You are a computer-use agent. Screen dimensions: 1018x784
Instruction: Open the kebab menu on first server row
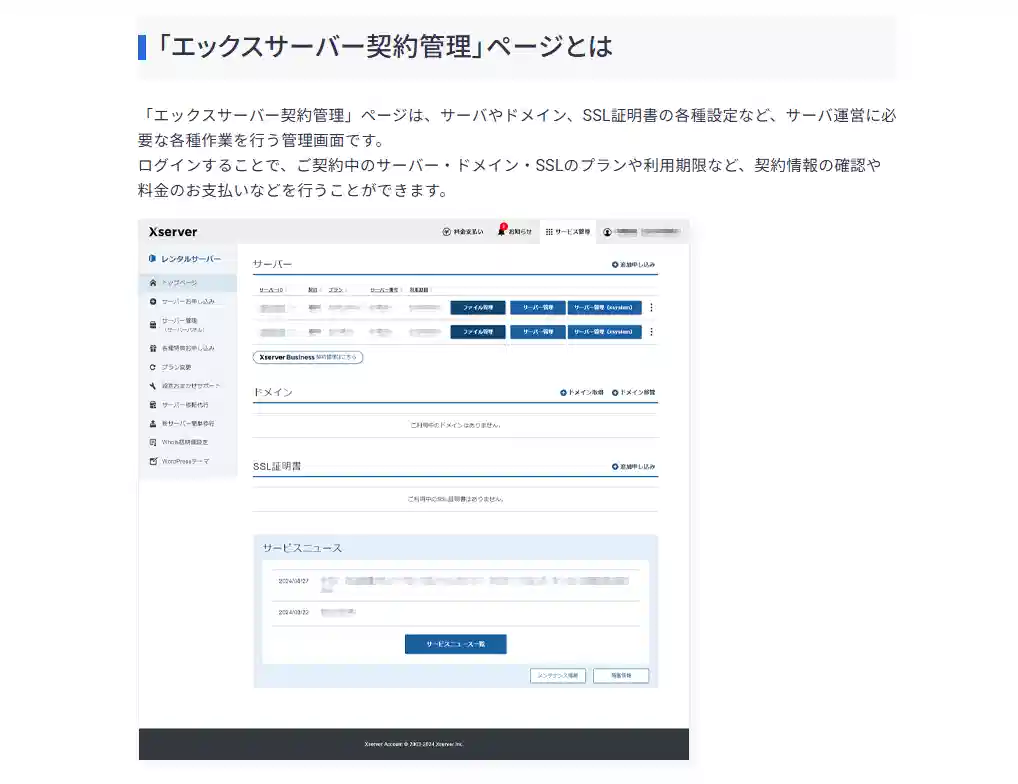[x=651, y=308]
